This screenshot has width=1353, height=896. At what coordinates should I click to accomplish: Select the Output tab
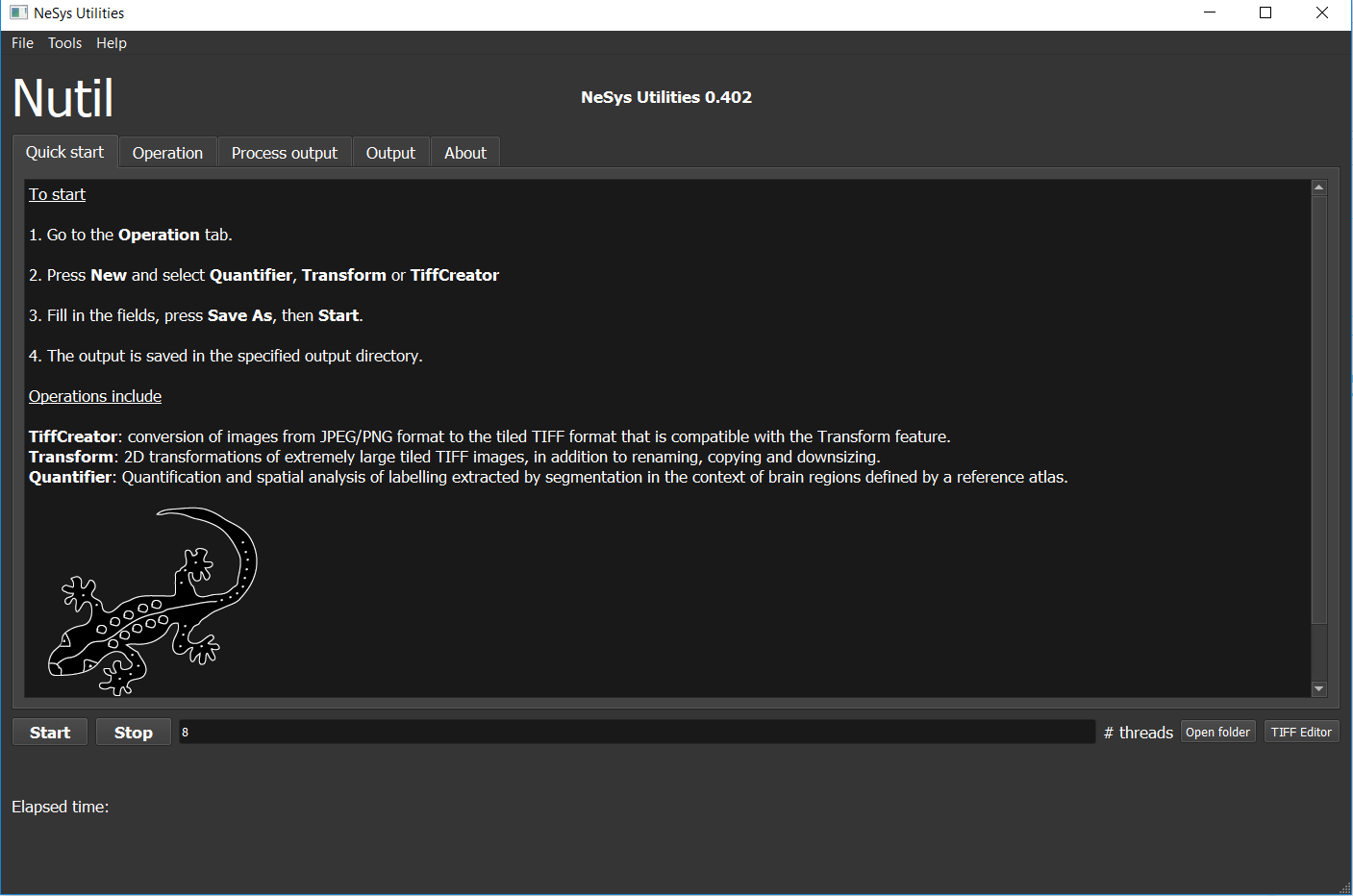(x=390, y=153)
